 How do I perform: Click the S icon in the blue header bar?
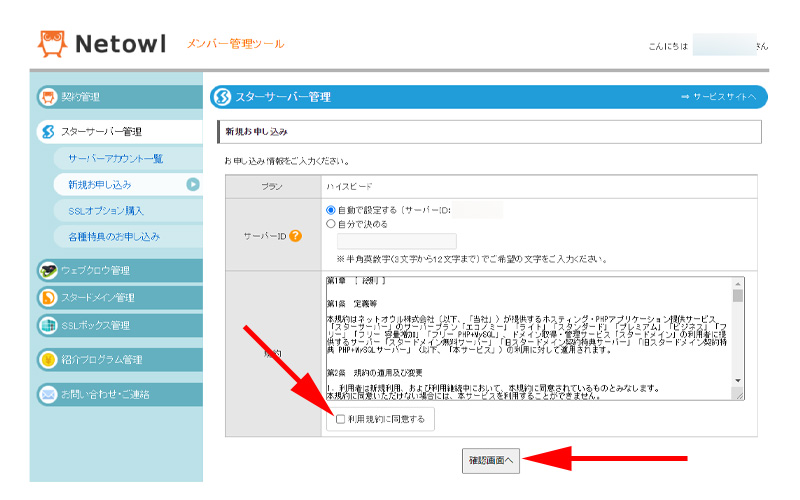coord(222,96)
